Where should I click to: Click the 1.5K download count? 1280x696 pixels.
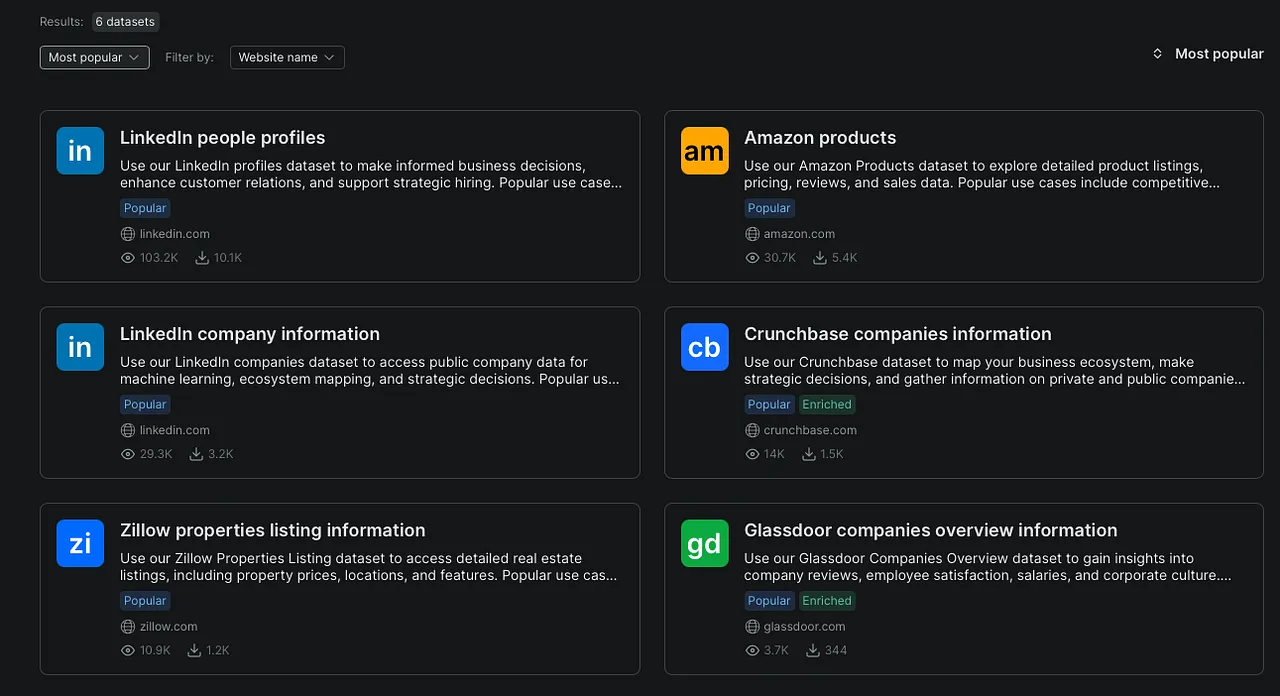coord(832,454)
